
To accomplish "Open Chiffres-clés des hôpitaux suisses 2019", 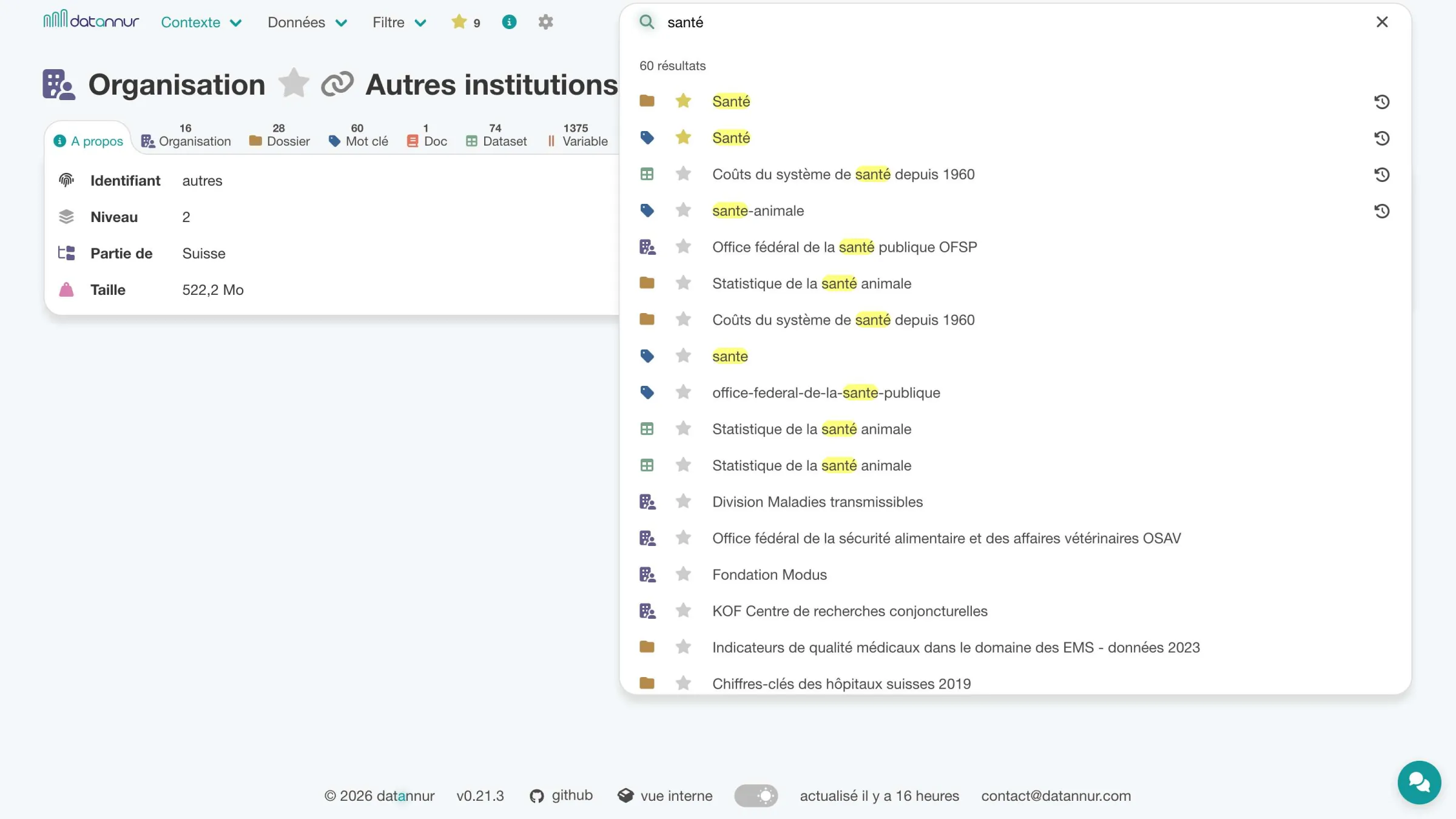I will click(x=841, y=684).
